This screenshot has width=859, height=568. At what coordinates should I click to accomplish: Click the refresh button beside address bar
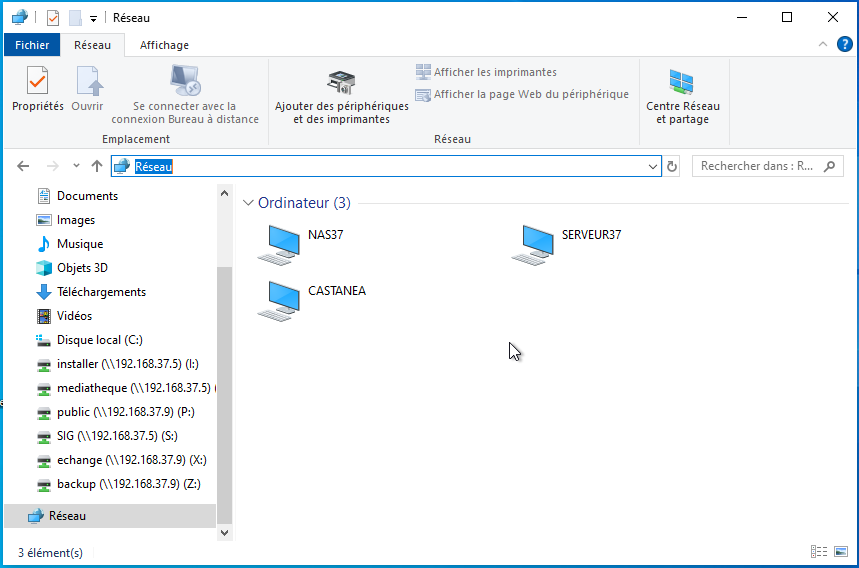[672, 167]
